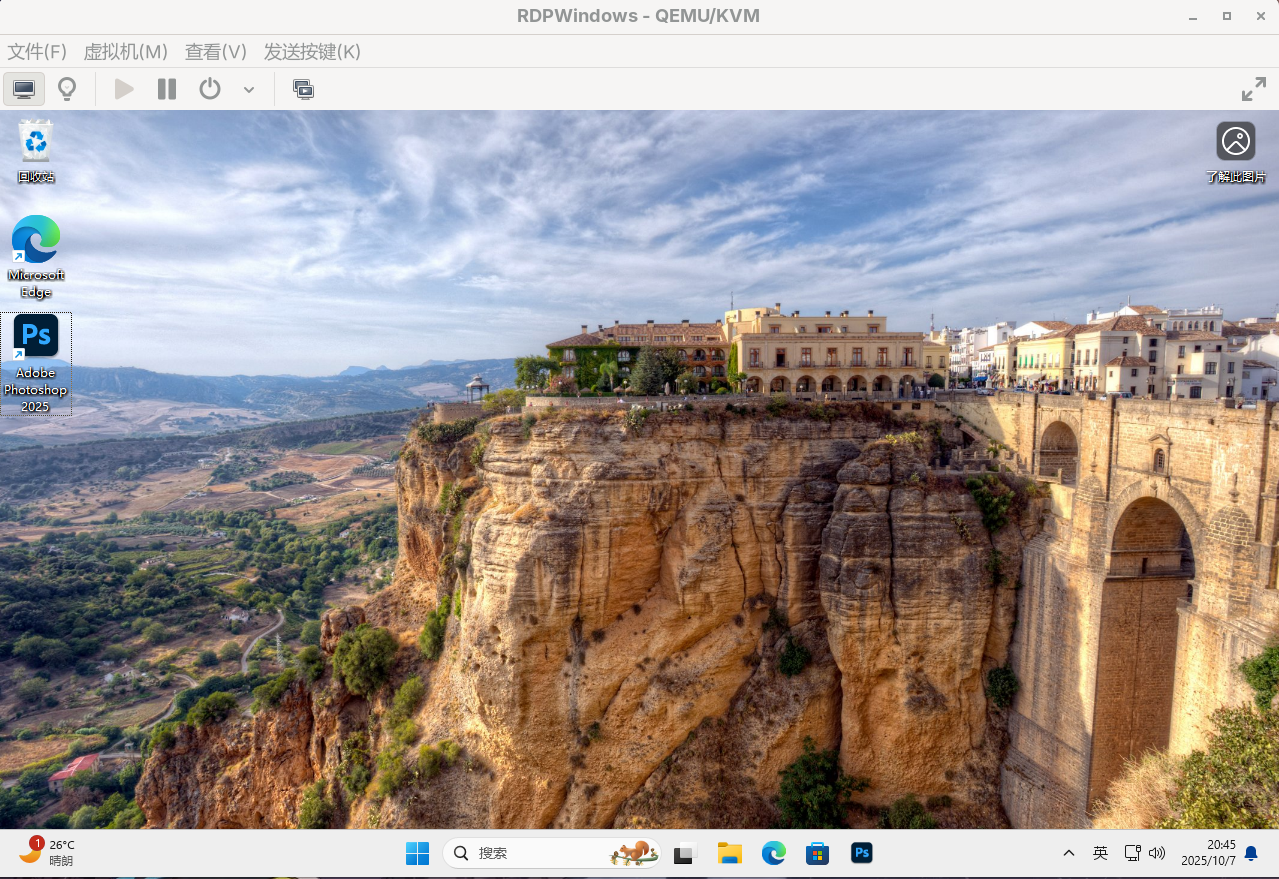Show virtual hardware details lightbulb
The image size is (1279, 879).
[x=67, y=89]
